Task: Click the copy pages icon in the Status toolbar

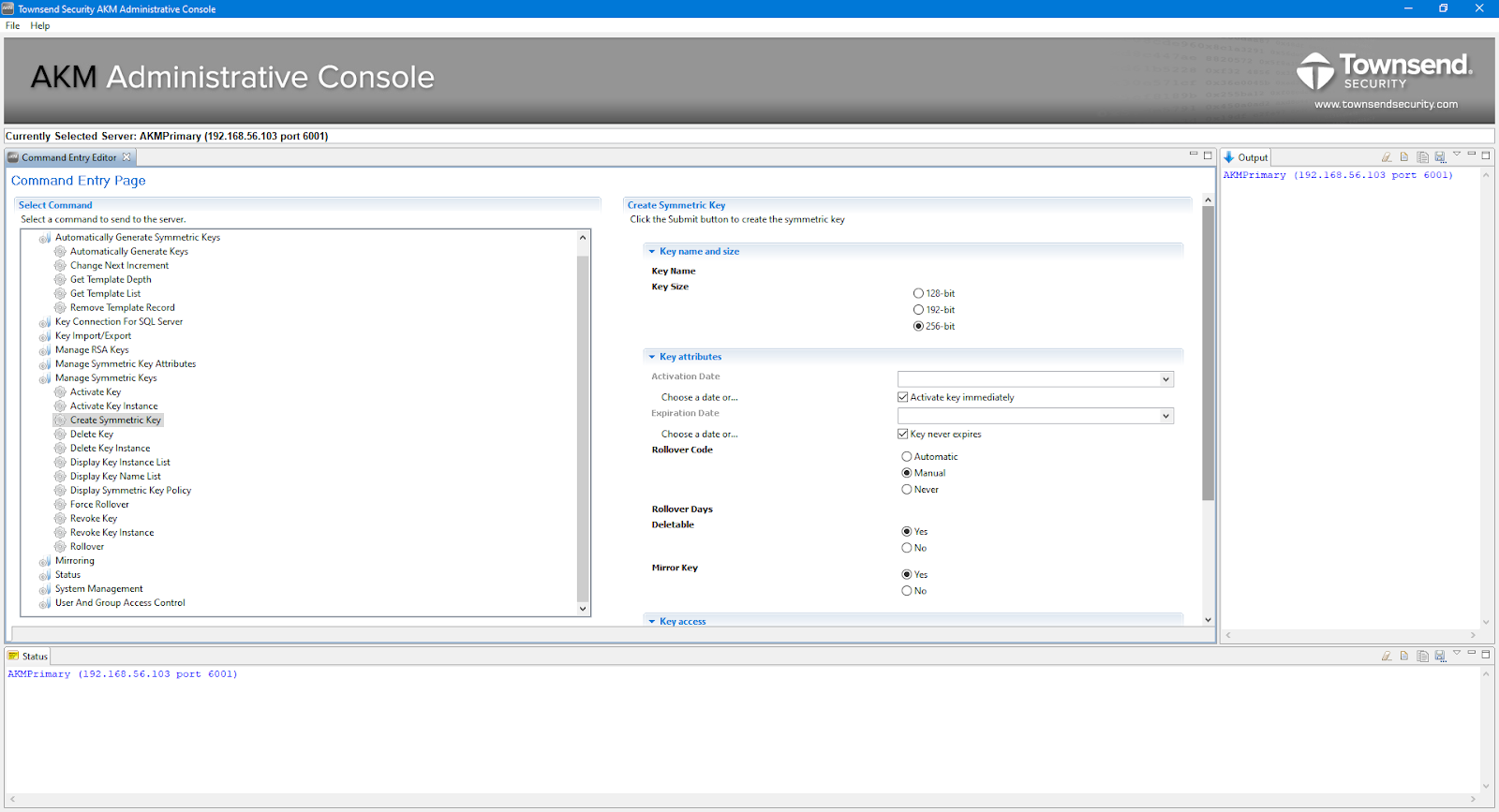Action: point(1422,656)
